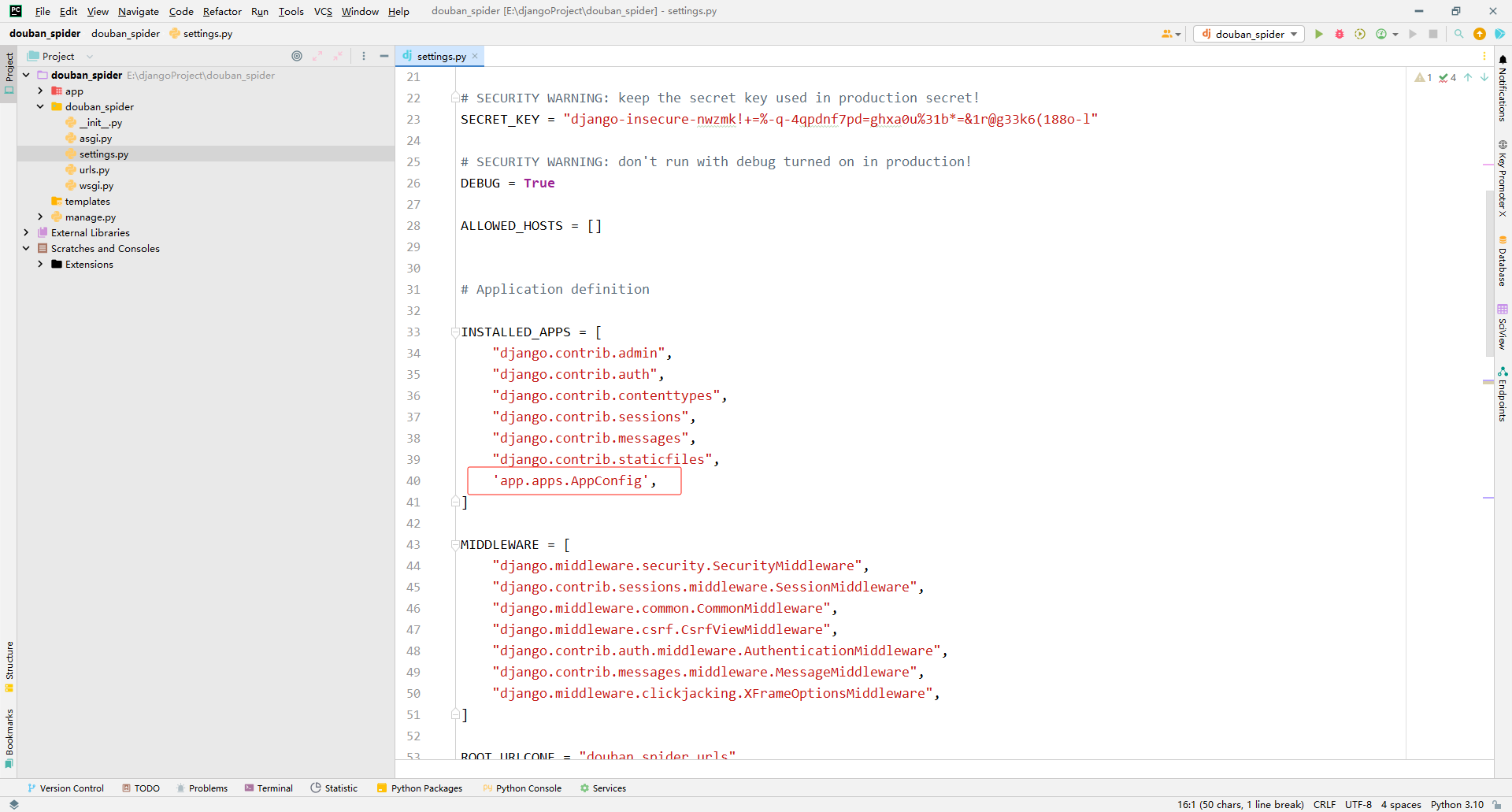Toggle the Project side tab
Viewport: 1512px width, 812px height.
pos(9,73)
